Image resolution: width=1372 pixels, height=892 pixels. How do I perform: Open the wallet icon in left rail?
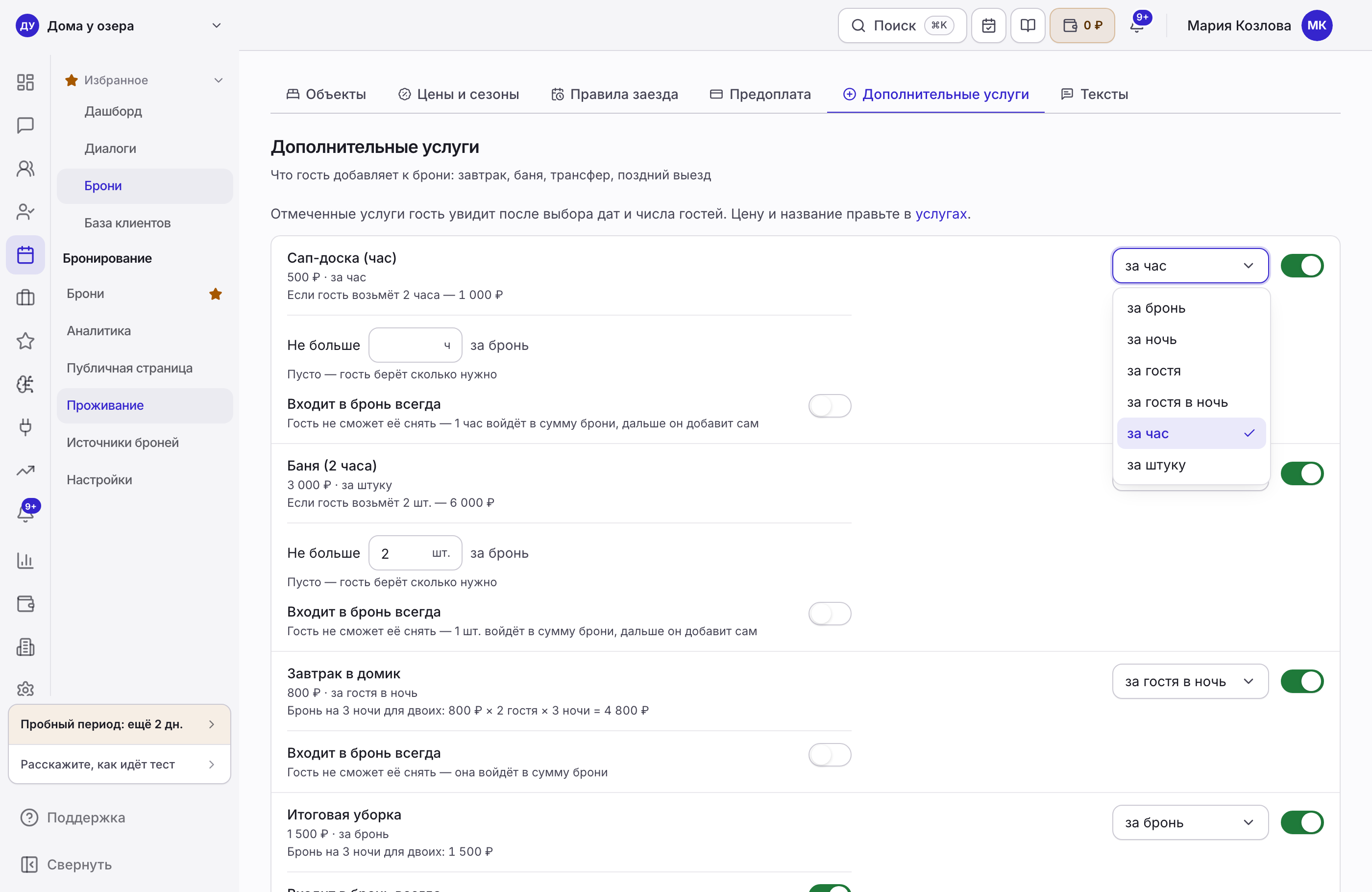click(25, 604)
